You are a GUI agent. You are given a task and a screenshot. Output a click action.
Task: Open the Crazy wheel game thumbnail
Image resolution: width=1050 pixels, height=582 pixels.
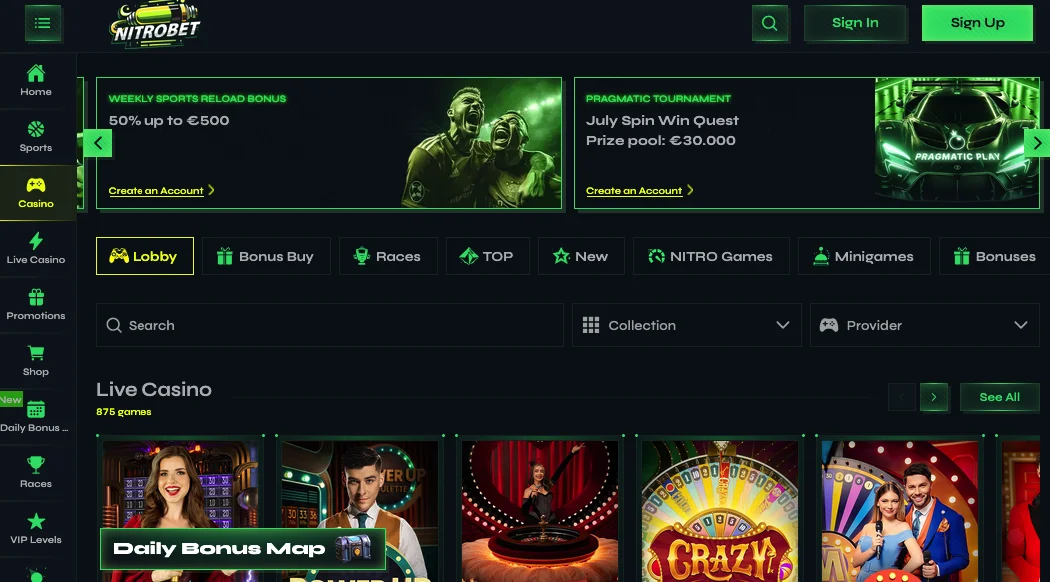[x=720, y=510]
